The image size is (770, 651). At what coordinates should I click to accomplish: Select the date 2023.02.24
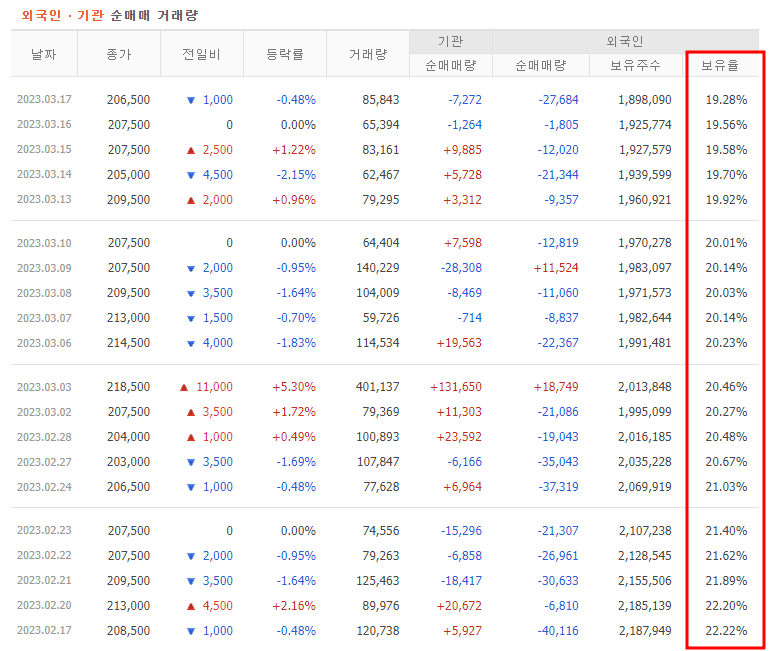(44, 488)
